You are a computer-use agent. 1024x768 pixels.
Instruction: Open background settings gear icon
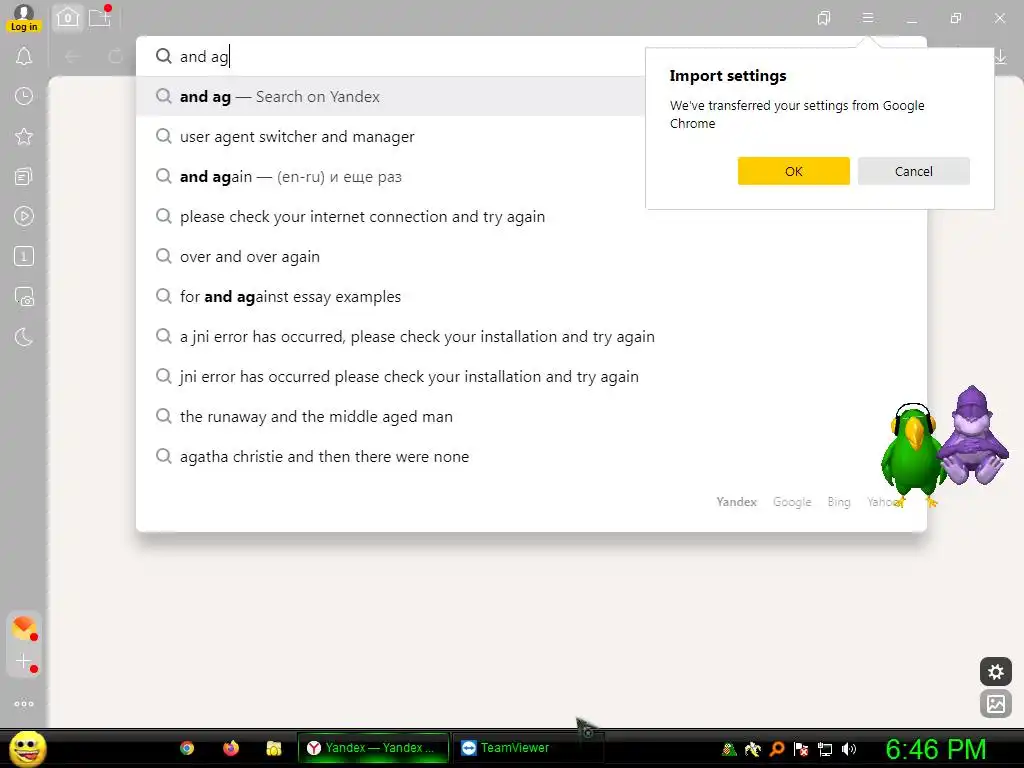click(x=996, y=671)
